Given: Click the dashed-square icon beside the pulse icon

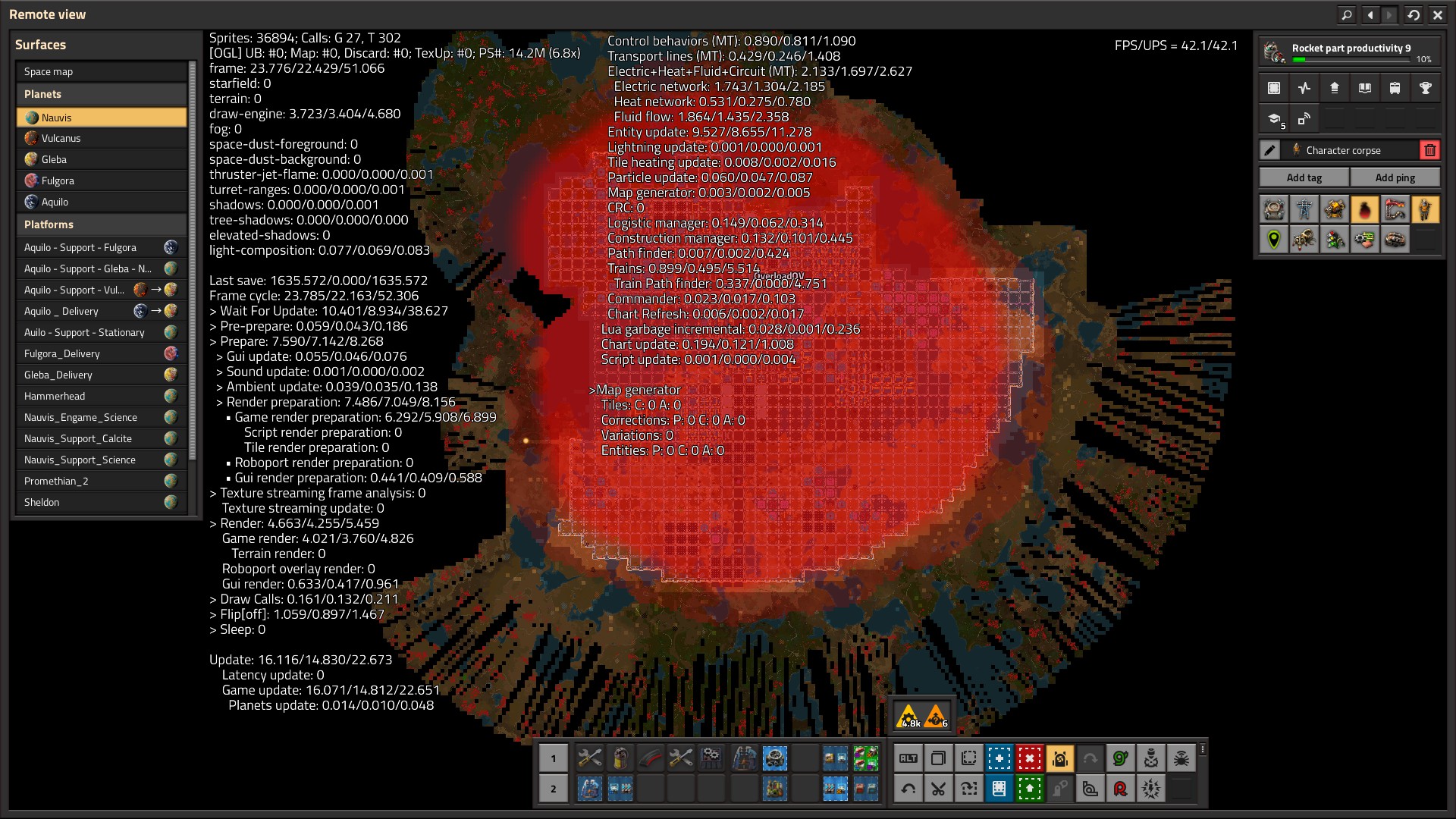Looking at the screenshot, I should point(1274,88).
